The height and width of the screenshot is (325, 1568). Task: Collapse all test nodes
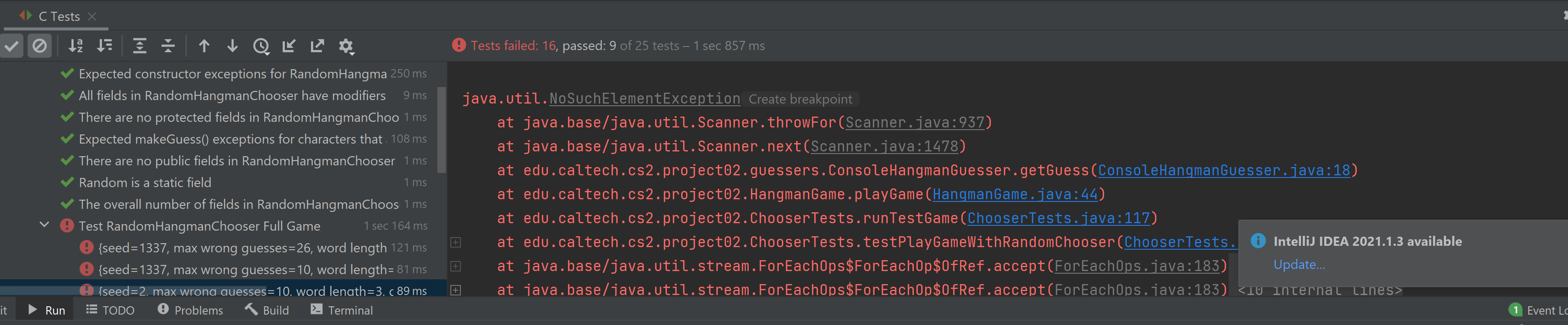click(168, 46)
